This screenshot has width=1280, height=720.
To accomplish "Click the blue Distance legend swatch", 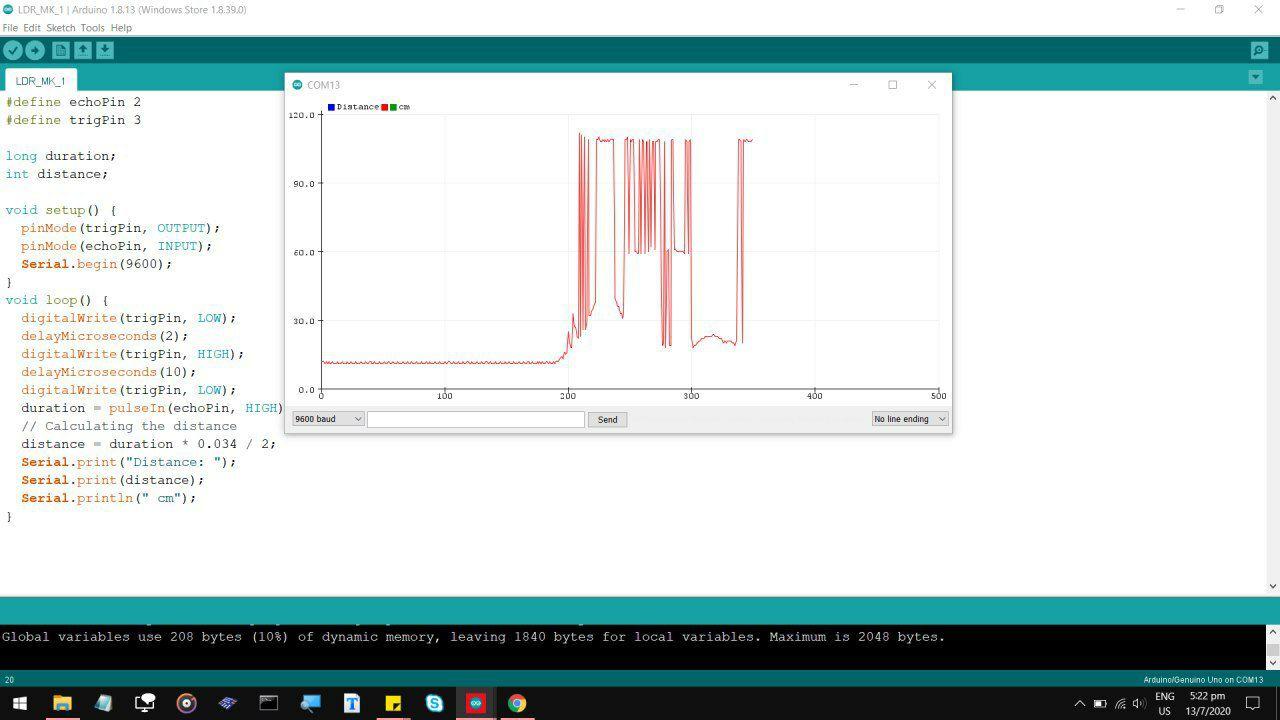I will 331,107.
